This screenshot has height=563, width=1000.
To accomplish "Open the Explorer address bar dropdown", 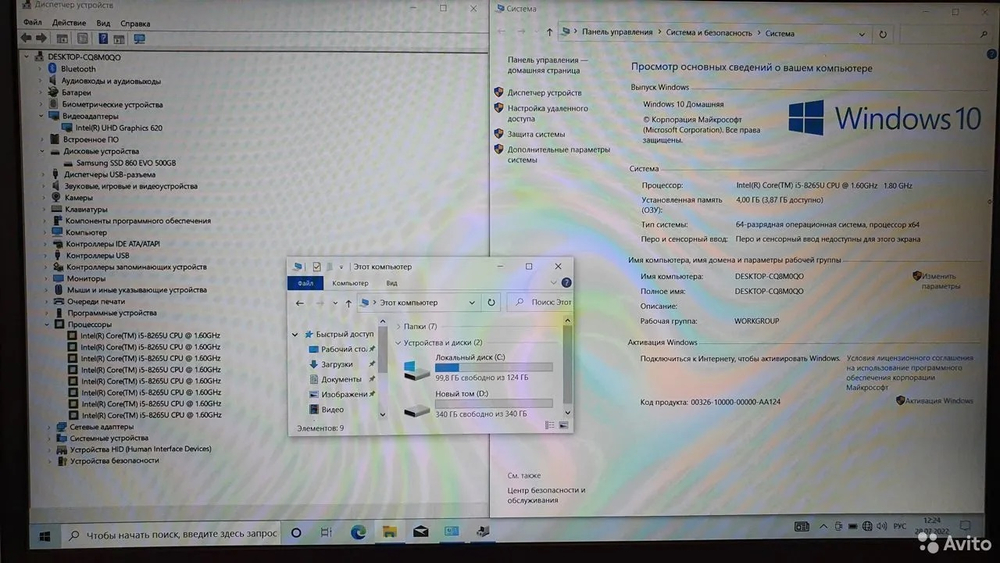I will point(472,303).
